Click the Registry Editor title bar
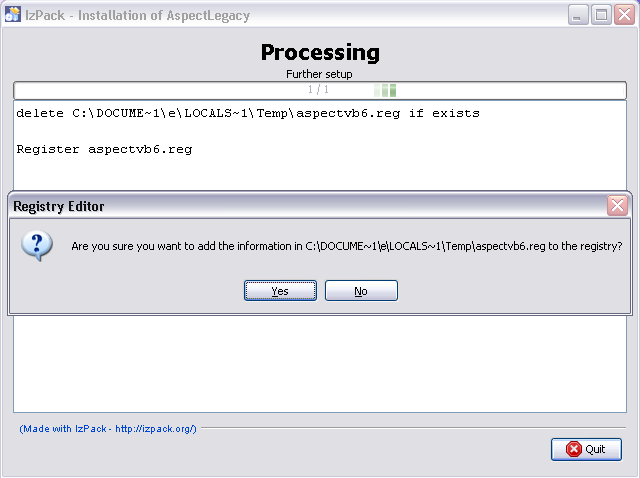 (x=306, y=206)
